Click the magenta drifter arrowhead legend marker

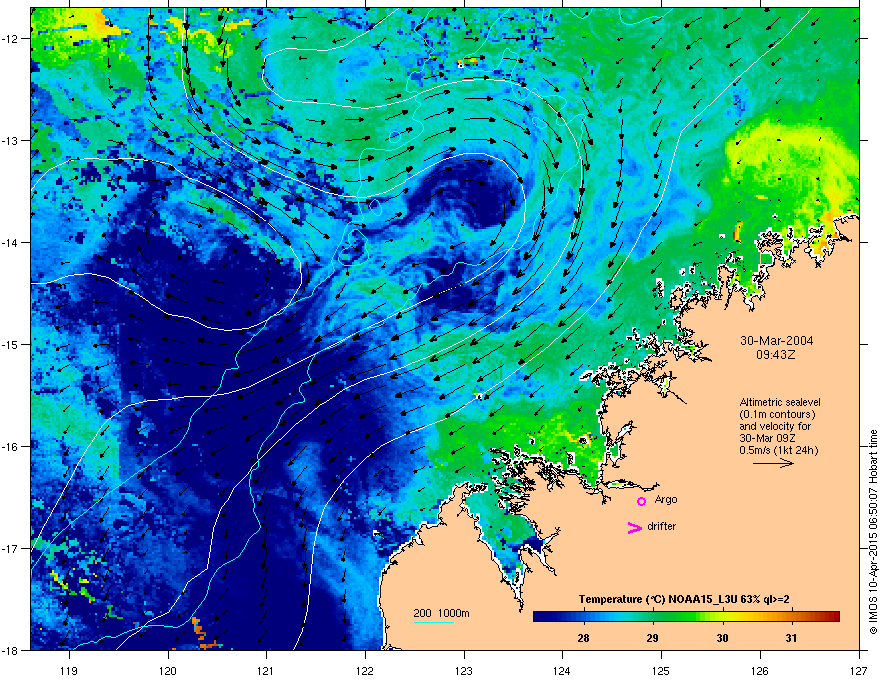click(x=634, y=527)
